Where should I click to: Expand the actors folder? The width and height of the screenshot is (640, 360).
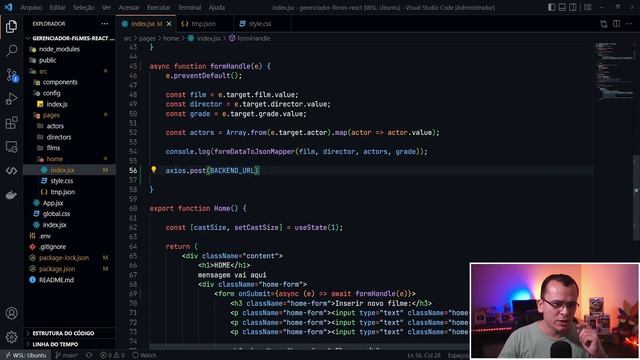69,126
